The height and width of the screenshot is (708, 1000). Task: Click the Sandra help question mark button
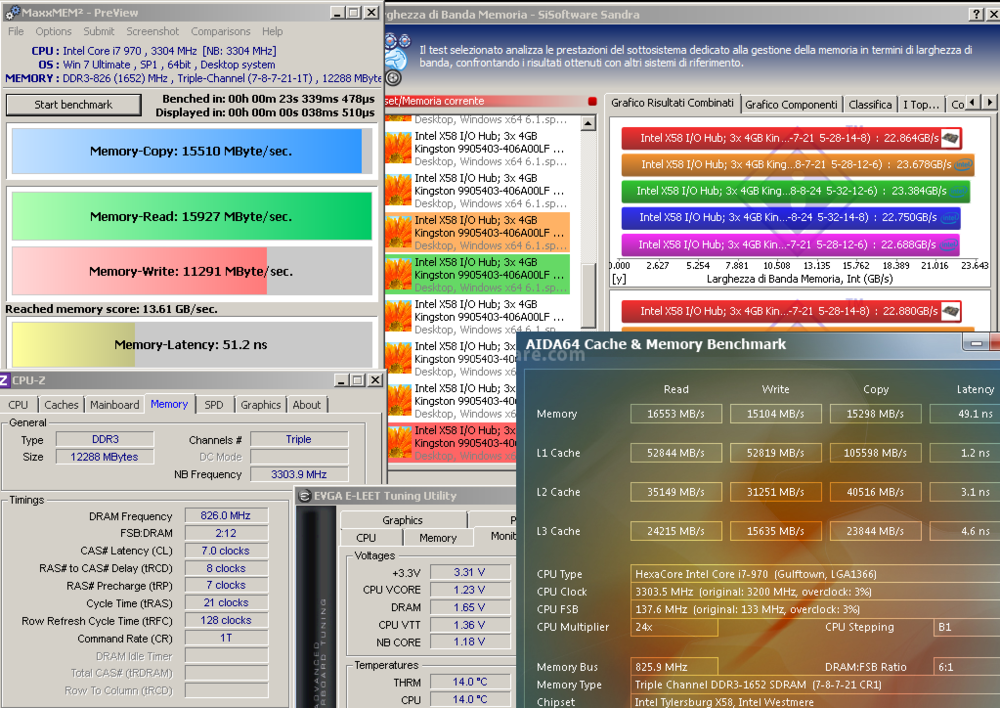point(976,14)
